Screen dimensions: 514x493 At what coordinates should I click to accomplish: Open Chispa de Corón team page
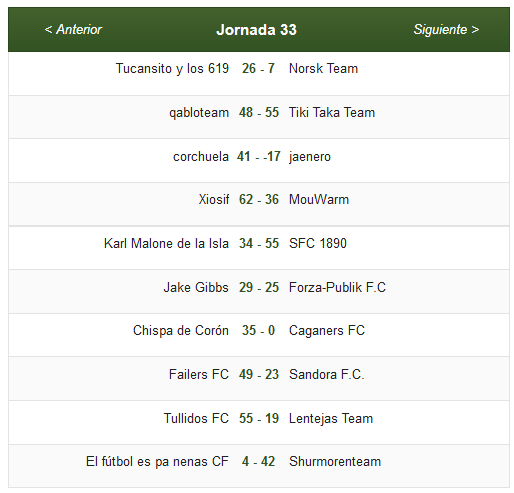(x=181, y=331)
